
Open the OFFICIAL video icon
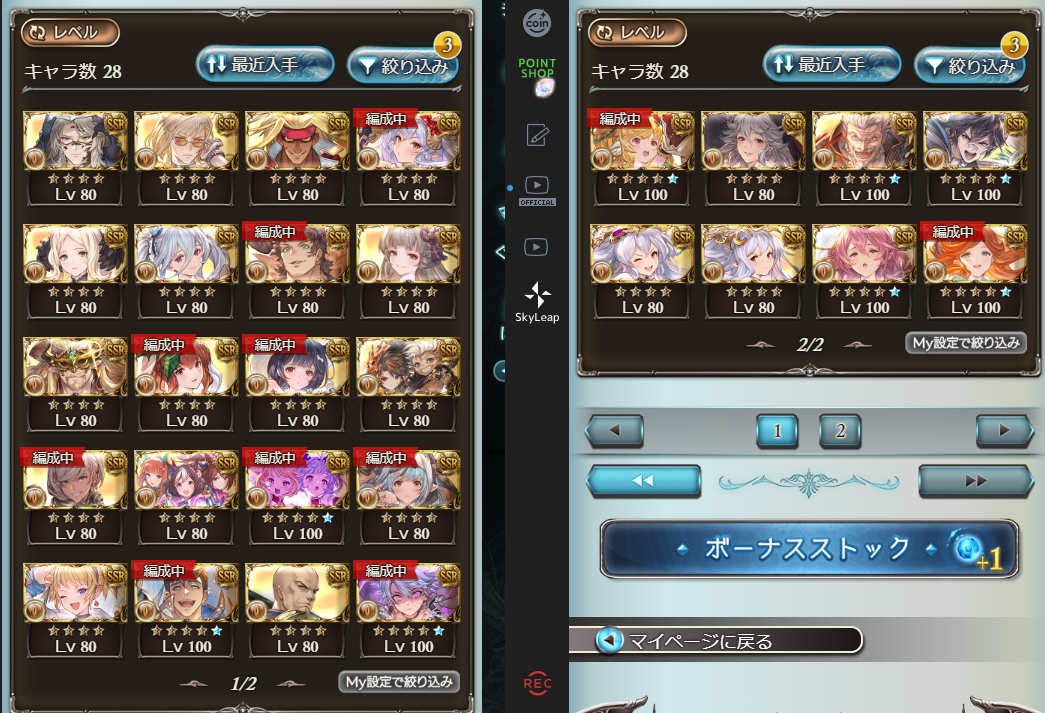point(537,191)
